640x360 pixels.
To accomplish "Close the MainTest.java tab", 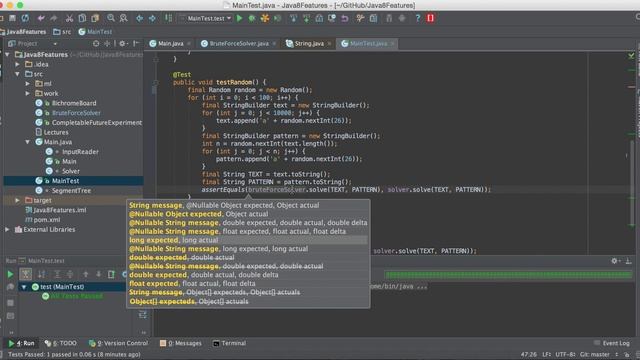I will (x=393, y=43).
